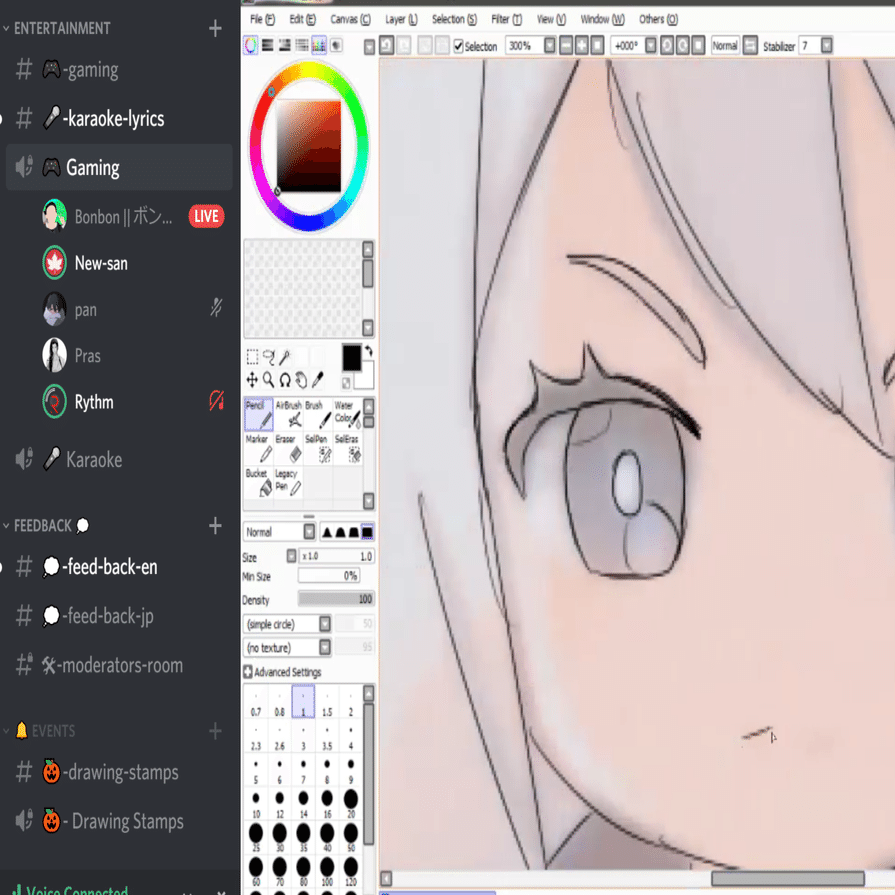Flip the view horizontally icon
The height and width of the screenshot is (895, 895).
click(751, 45)
